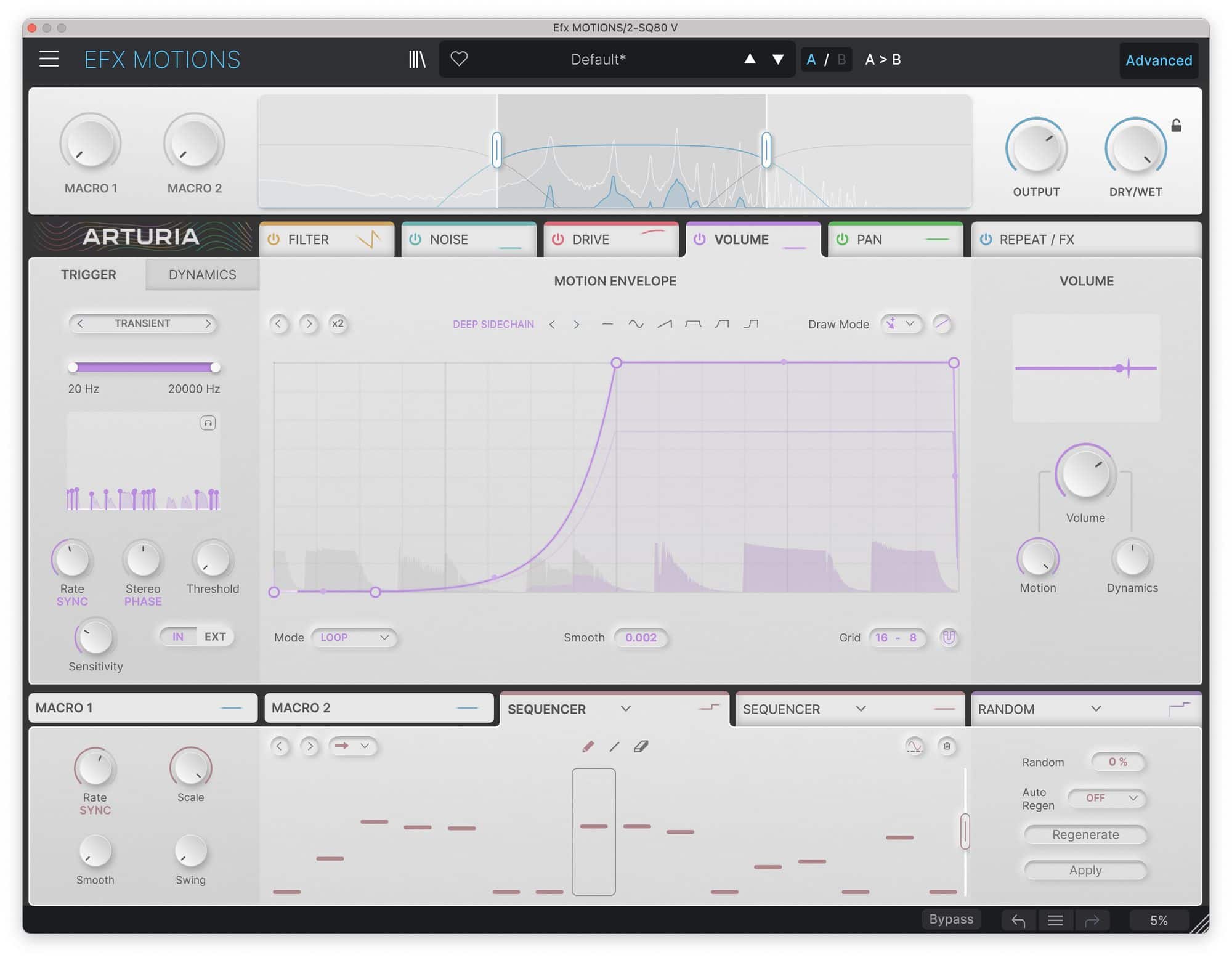
Task: Click the Smooth value field 0.002
Action: click(x=641, y=638)
